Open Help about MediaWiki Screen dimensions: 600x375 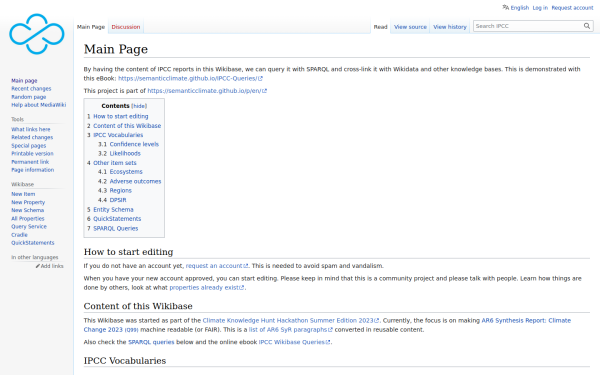click(39, 105)
